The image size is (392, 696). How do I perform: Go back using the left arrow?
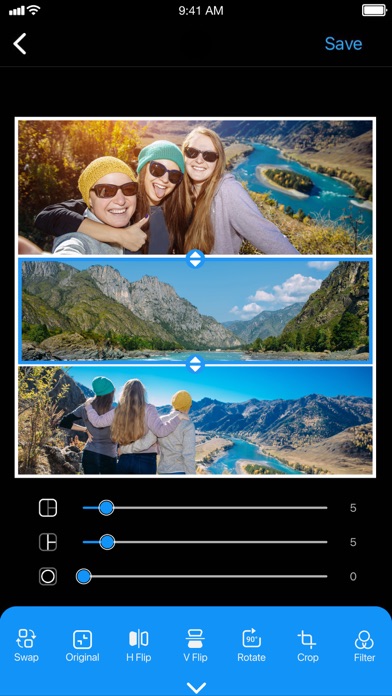(20, 44)
